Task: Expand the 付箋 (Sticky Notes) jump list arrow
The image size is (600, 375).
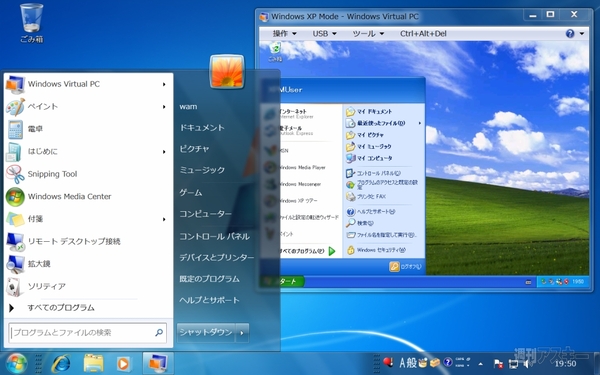Action: (164, 219)
